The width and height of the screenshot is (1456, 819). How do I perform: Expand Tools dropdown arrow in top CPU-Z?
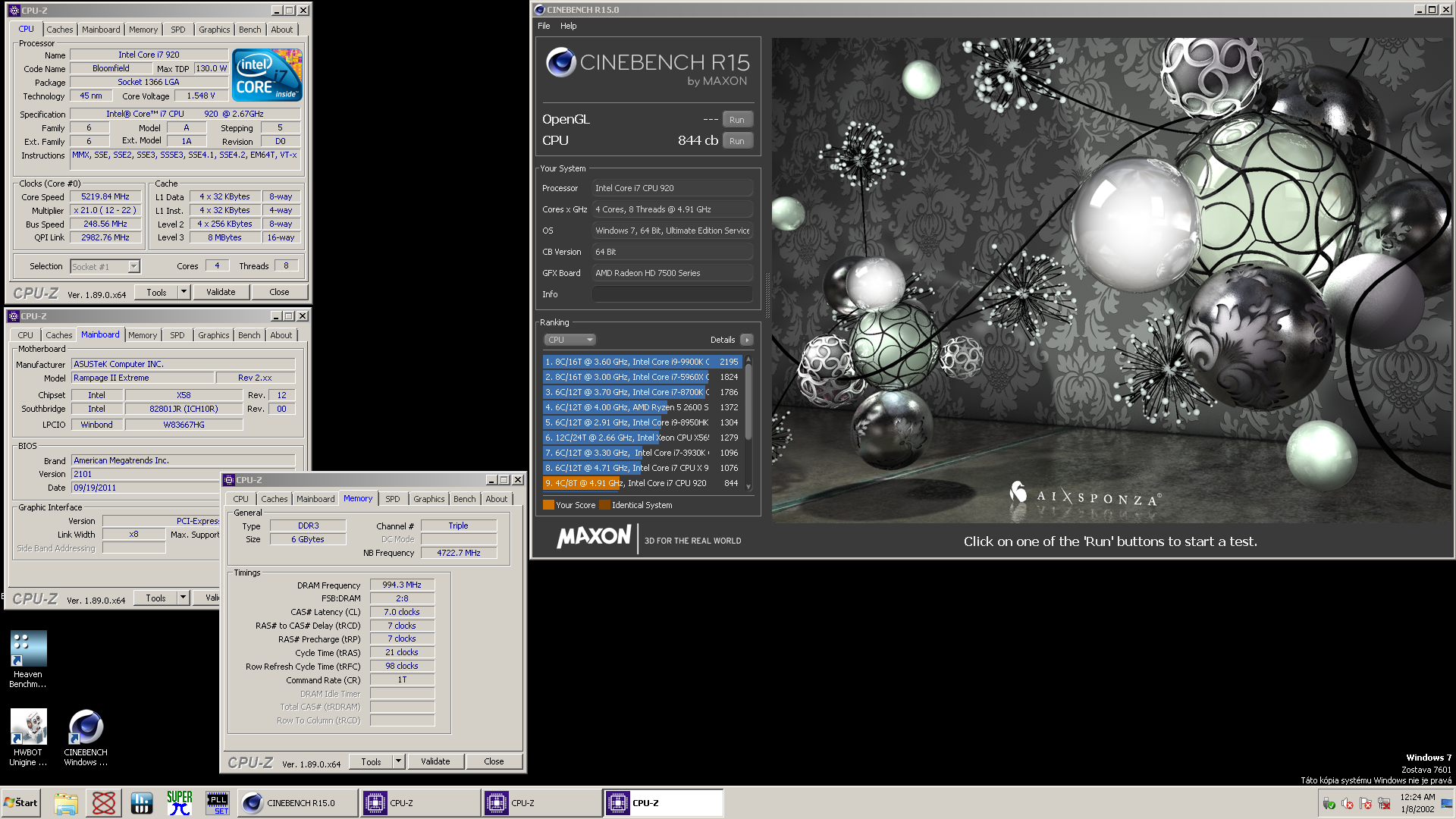(x=184, y=292)
